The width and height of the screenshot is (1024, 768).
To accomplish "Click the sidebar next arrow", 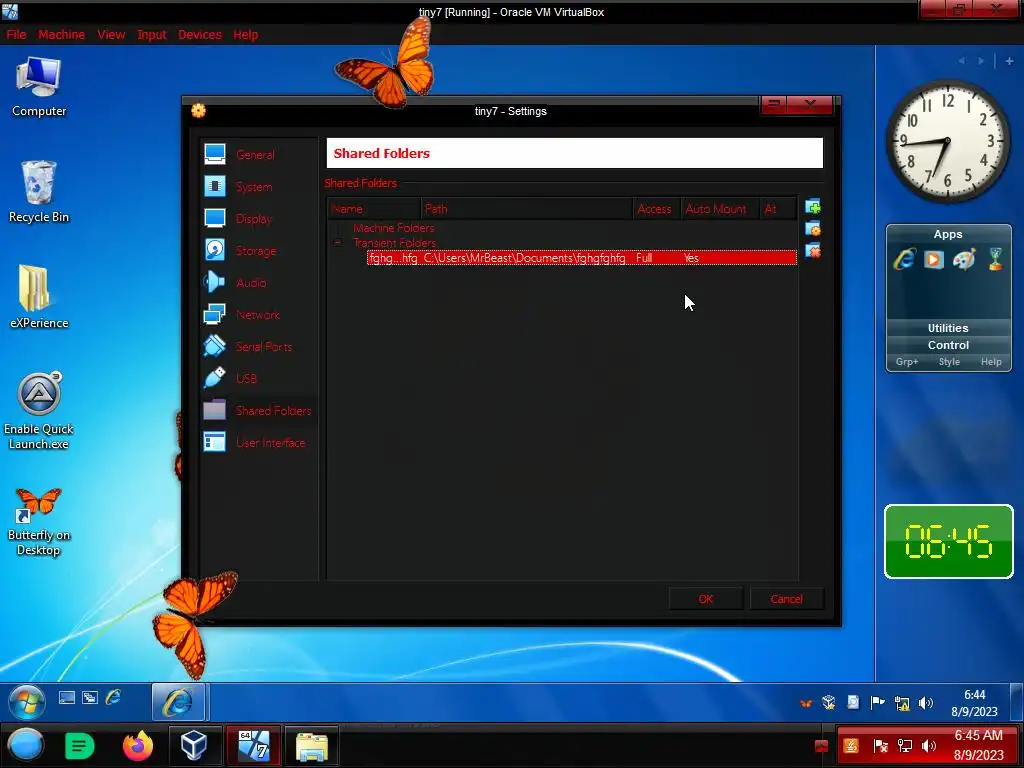I will (981, 61).
